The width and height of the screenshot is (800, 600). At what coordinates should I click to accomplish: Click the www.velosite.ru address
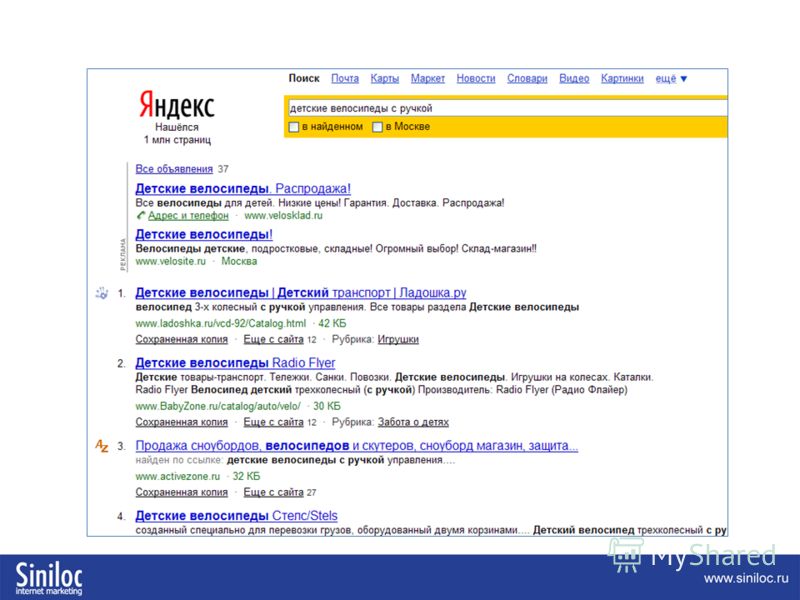pyautogui.click(x=170, y=261)
